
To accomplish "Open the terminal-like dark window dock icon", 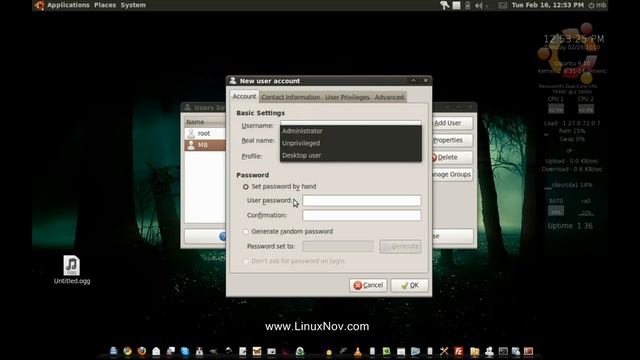I will click(503, 351).
